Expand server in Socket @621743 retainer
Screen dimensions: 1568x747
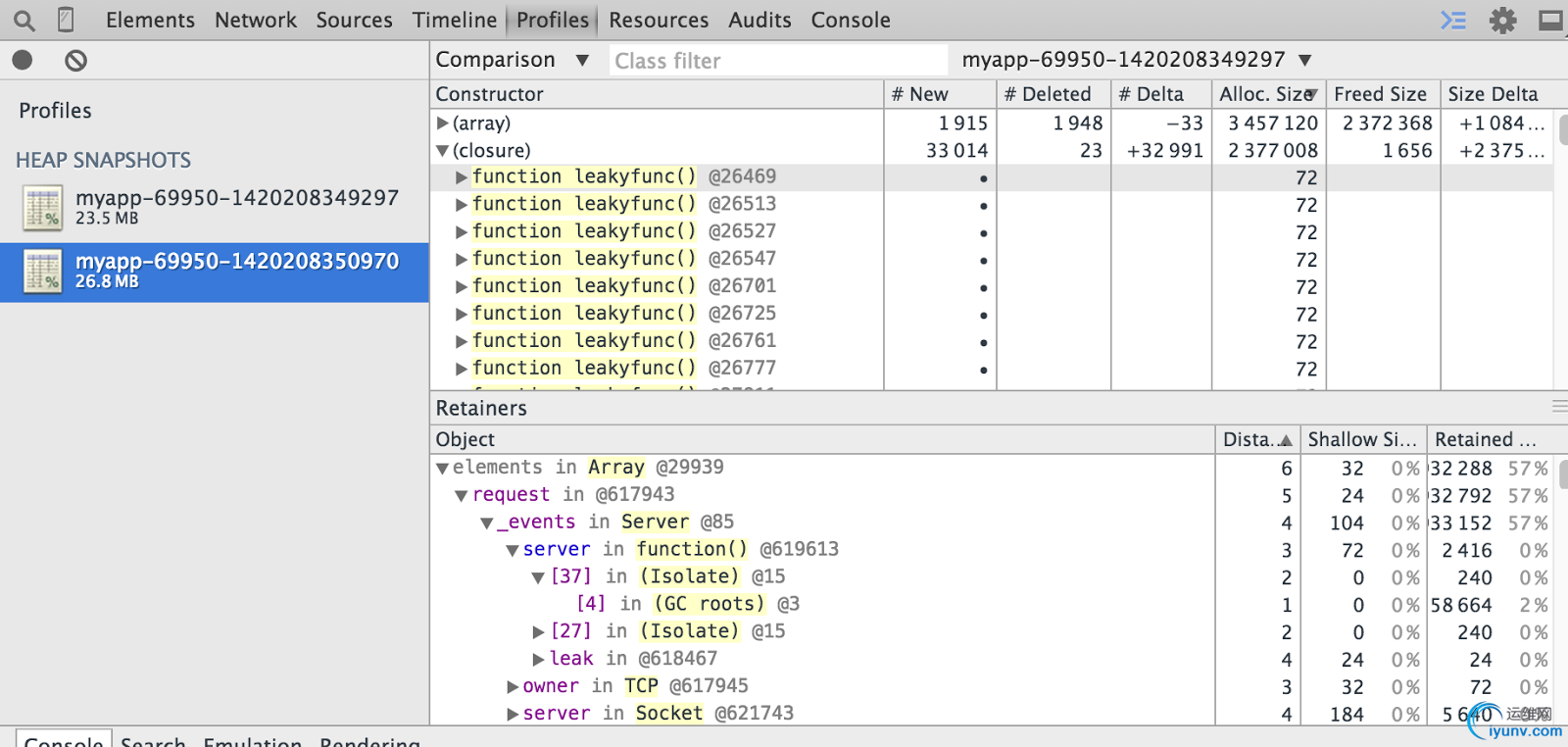(513, 715)
